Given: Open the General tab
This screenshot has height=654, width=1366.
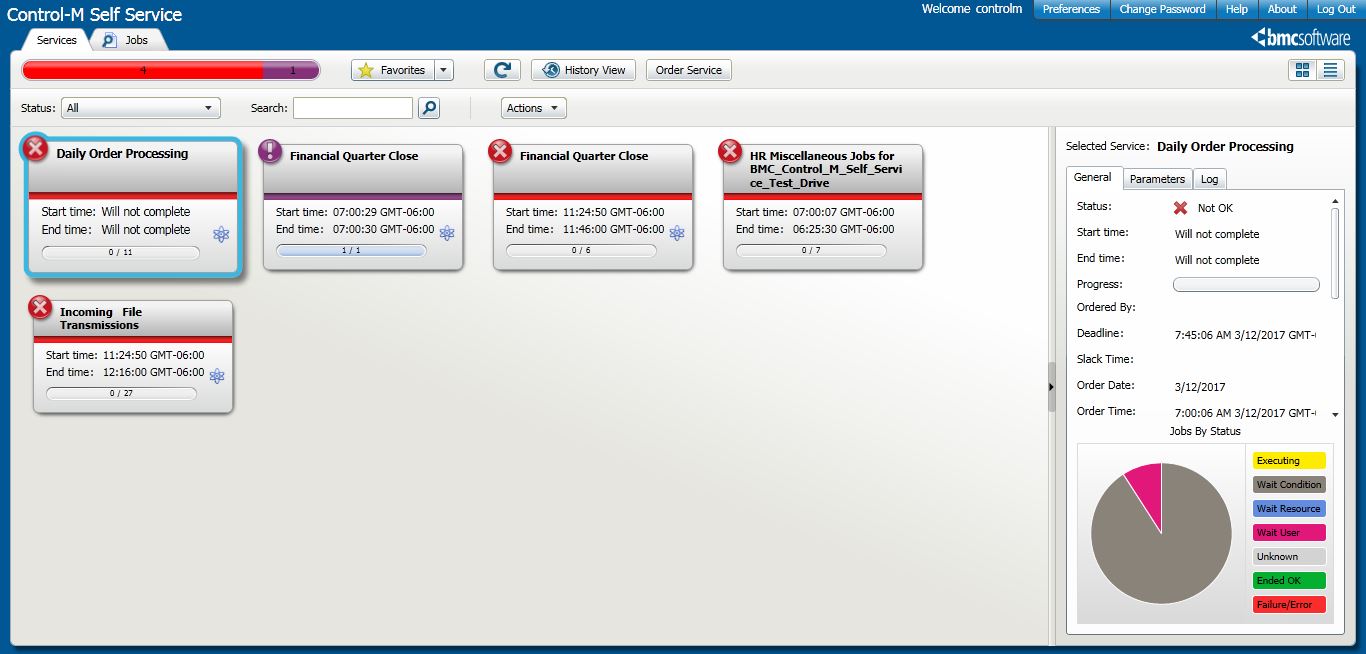Looking at the screenshot, I should (x=1092, y=177).
